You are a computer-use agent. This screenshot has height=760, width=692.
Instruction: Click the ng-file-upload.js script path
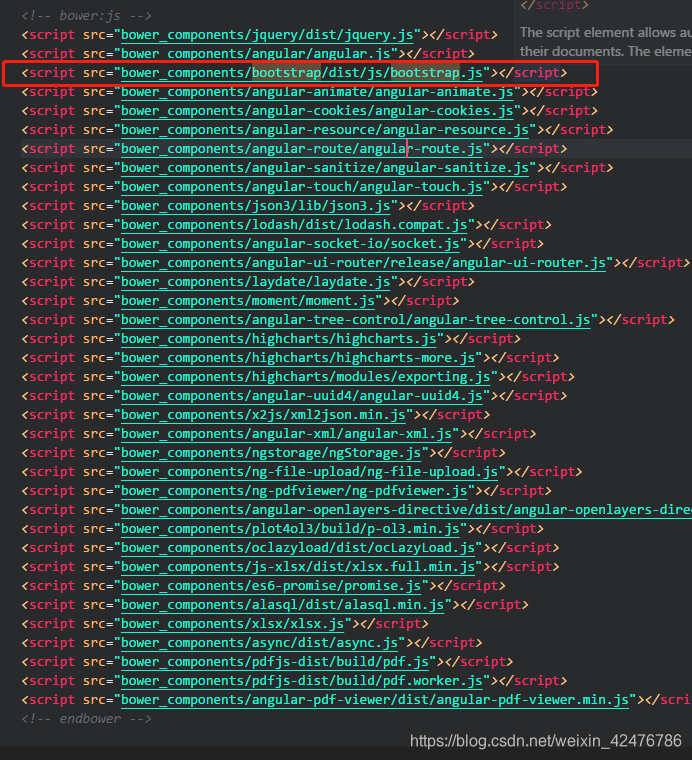pyautogui.click(x=310, y=472)
